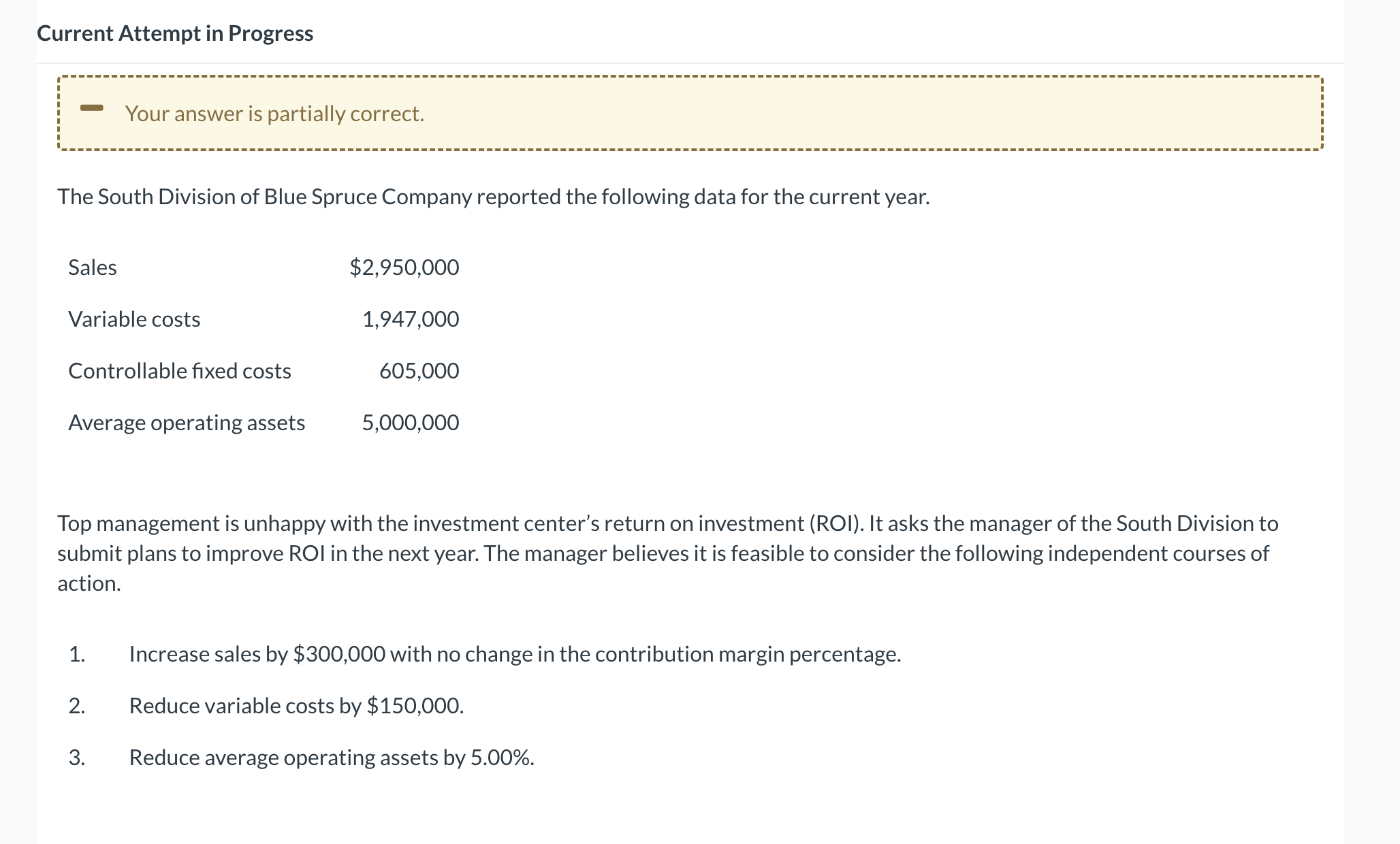Click the list number 1 marker

tap(77, 654)
